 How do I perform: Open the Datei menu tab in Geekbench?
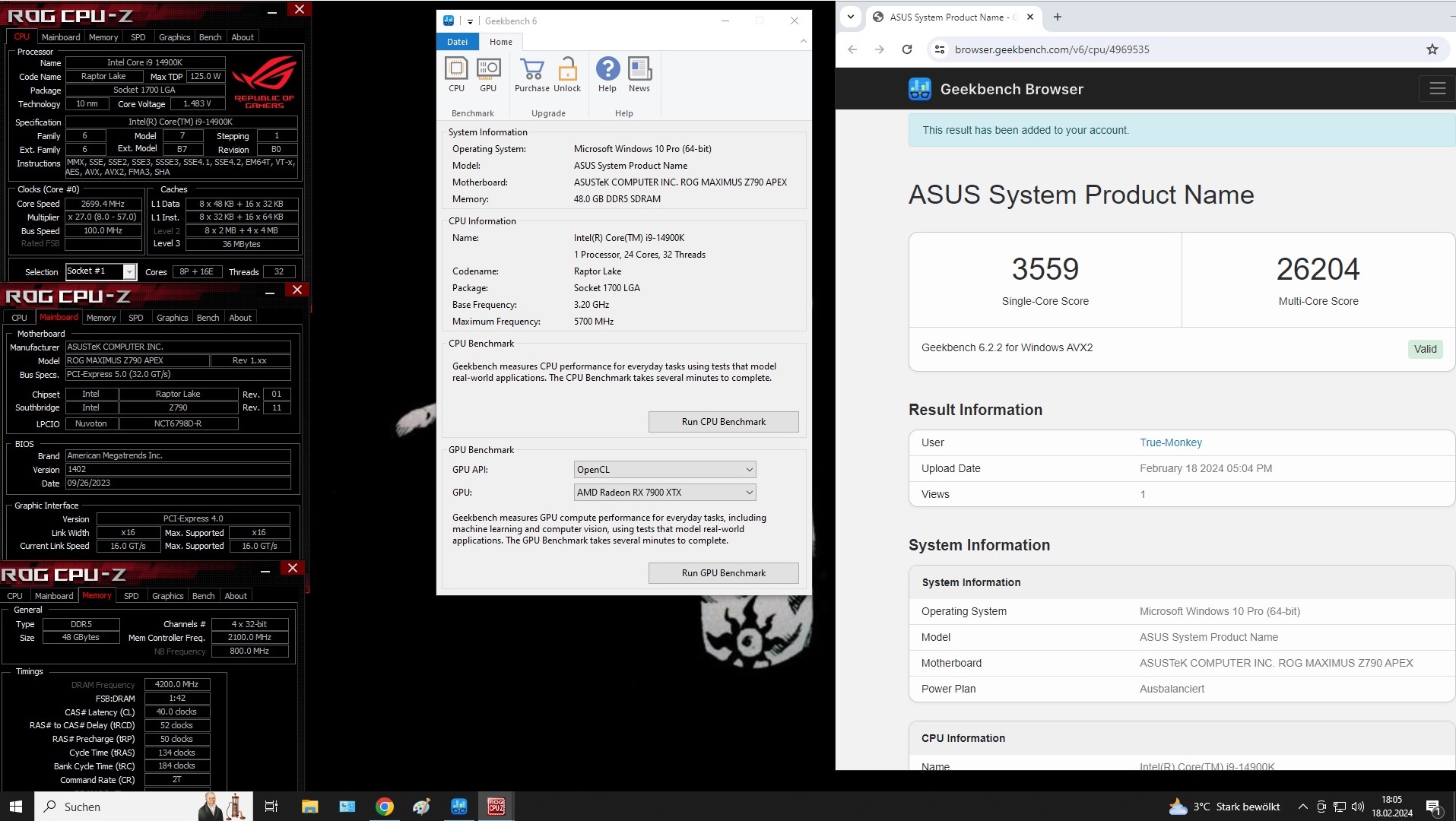457,42
